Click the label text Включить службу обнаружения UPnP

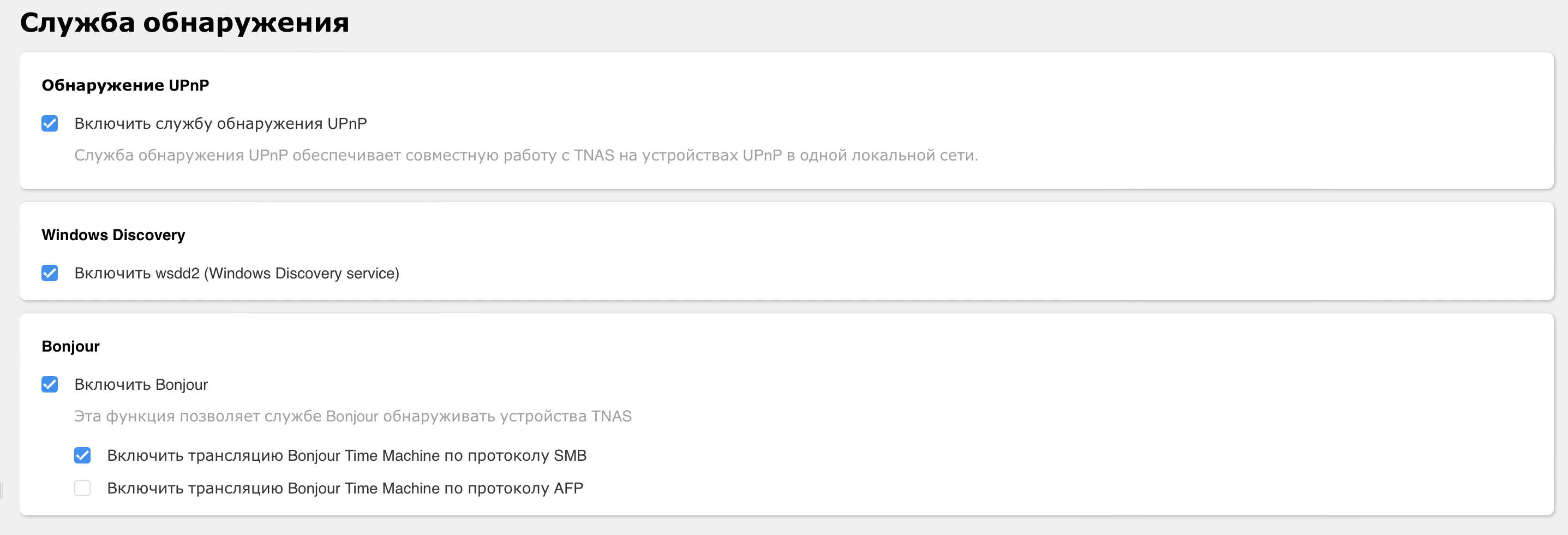[x=220, y=124]
